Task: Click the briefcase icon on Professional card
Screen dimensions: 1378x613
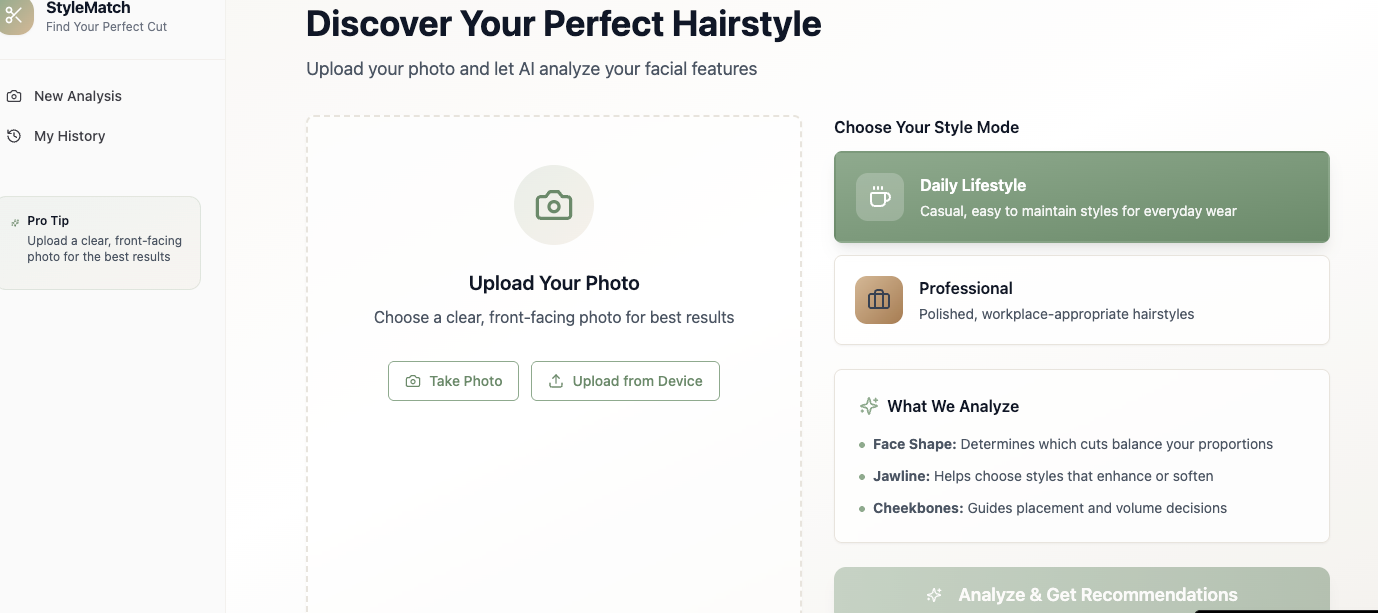Action: coord(879,300)
